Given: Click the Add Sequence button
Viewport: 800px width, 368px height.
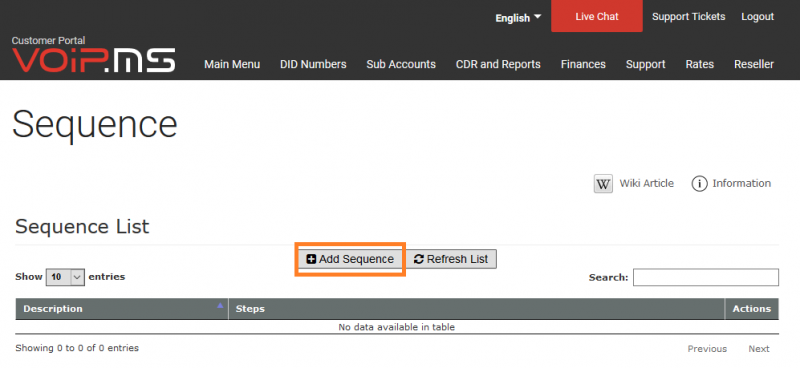Looking at the screenshot, I should click(350, 259).
